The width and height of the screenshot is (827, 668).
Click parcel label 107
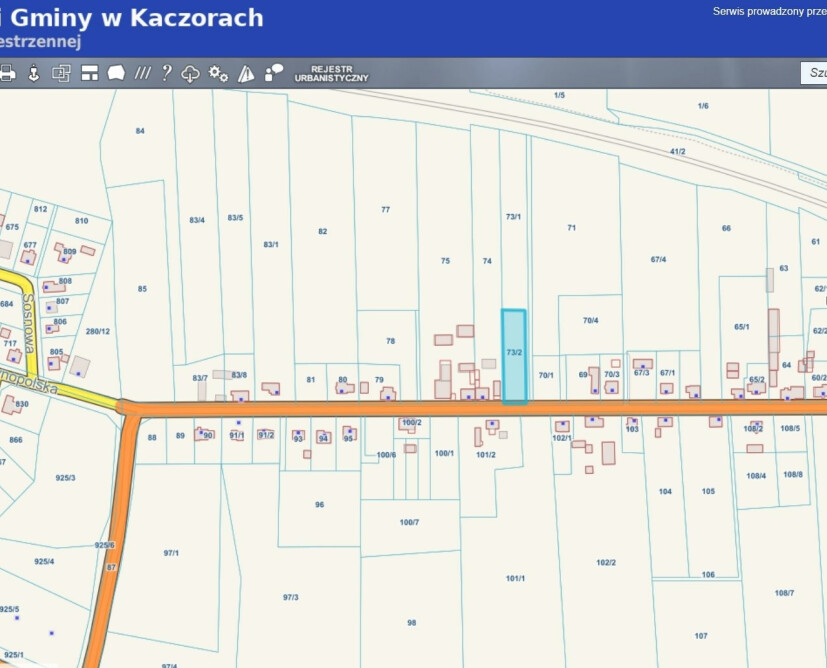point(701,636)
